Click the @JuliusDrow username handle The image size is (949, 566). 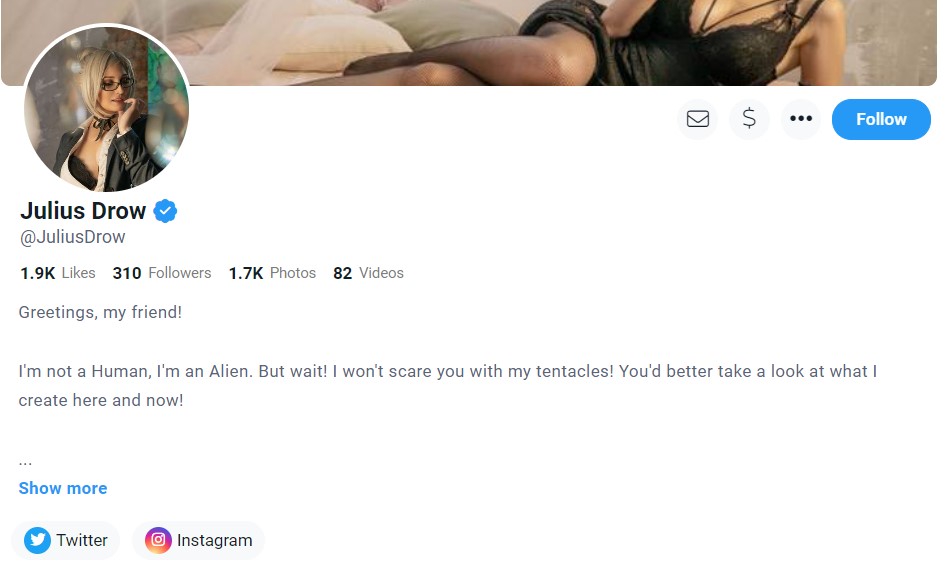tap(72, 237)
